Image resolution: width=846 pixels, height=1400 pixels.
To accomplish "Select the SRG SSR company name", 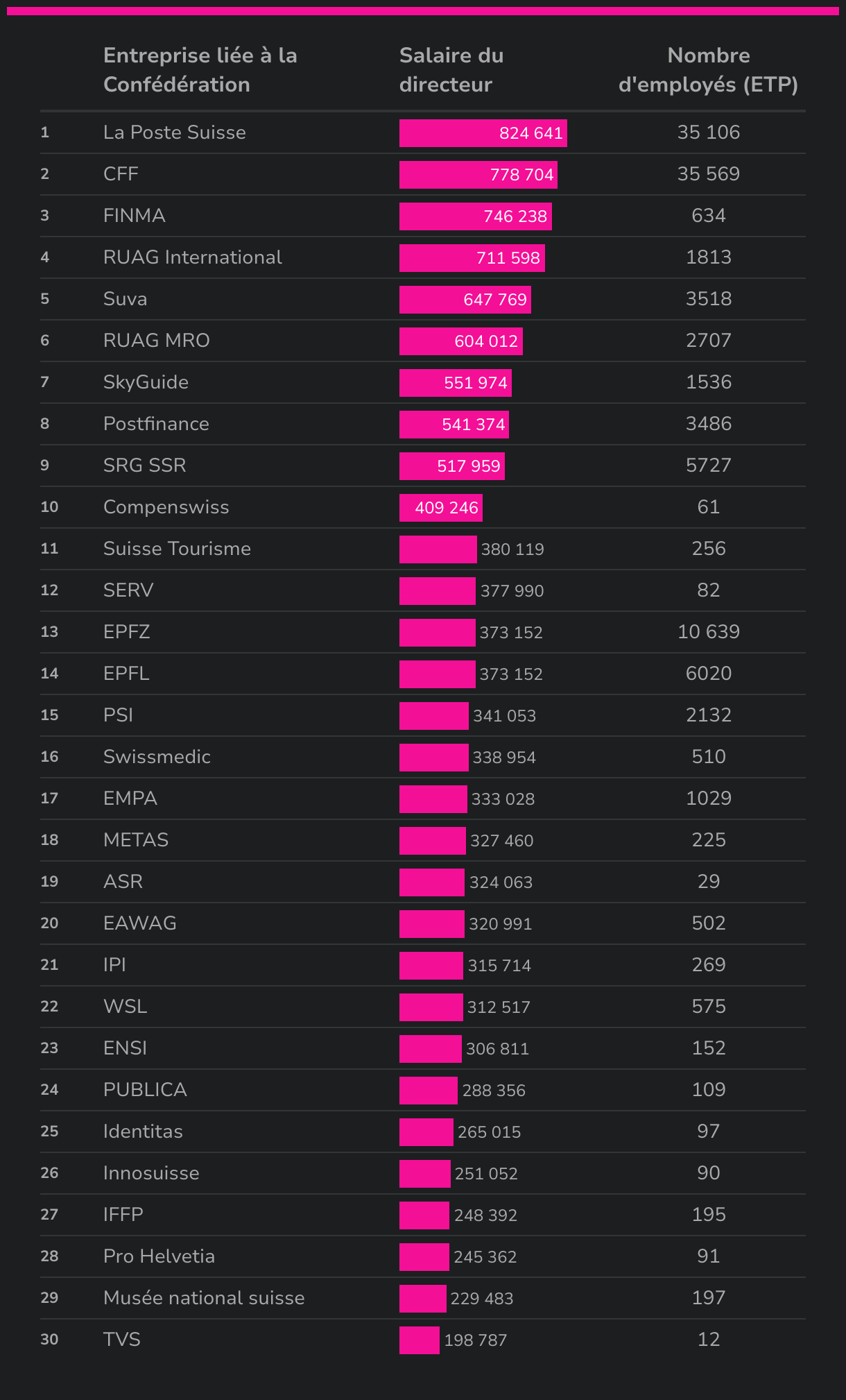I will 145,466.
